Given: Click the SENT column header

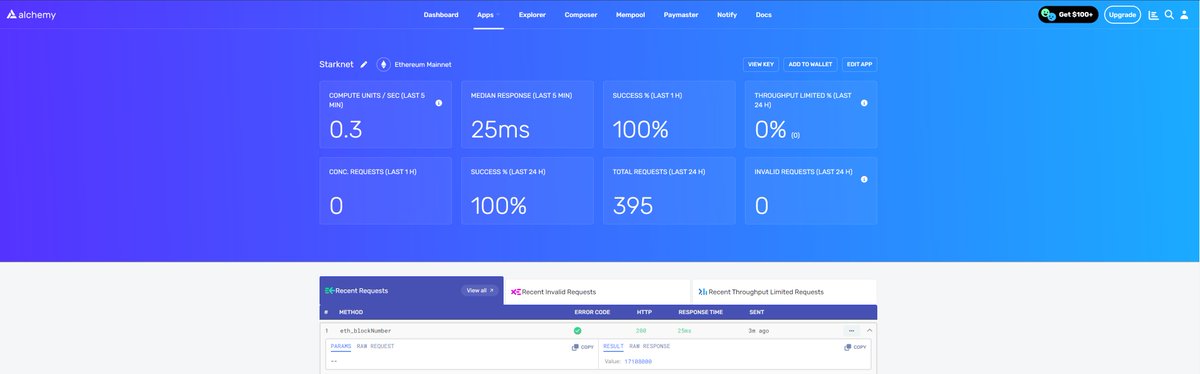Looking at the screenshot, I should click(757, 312).
